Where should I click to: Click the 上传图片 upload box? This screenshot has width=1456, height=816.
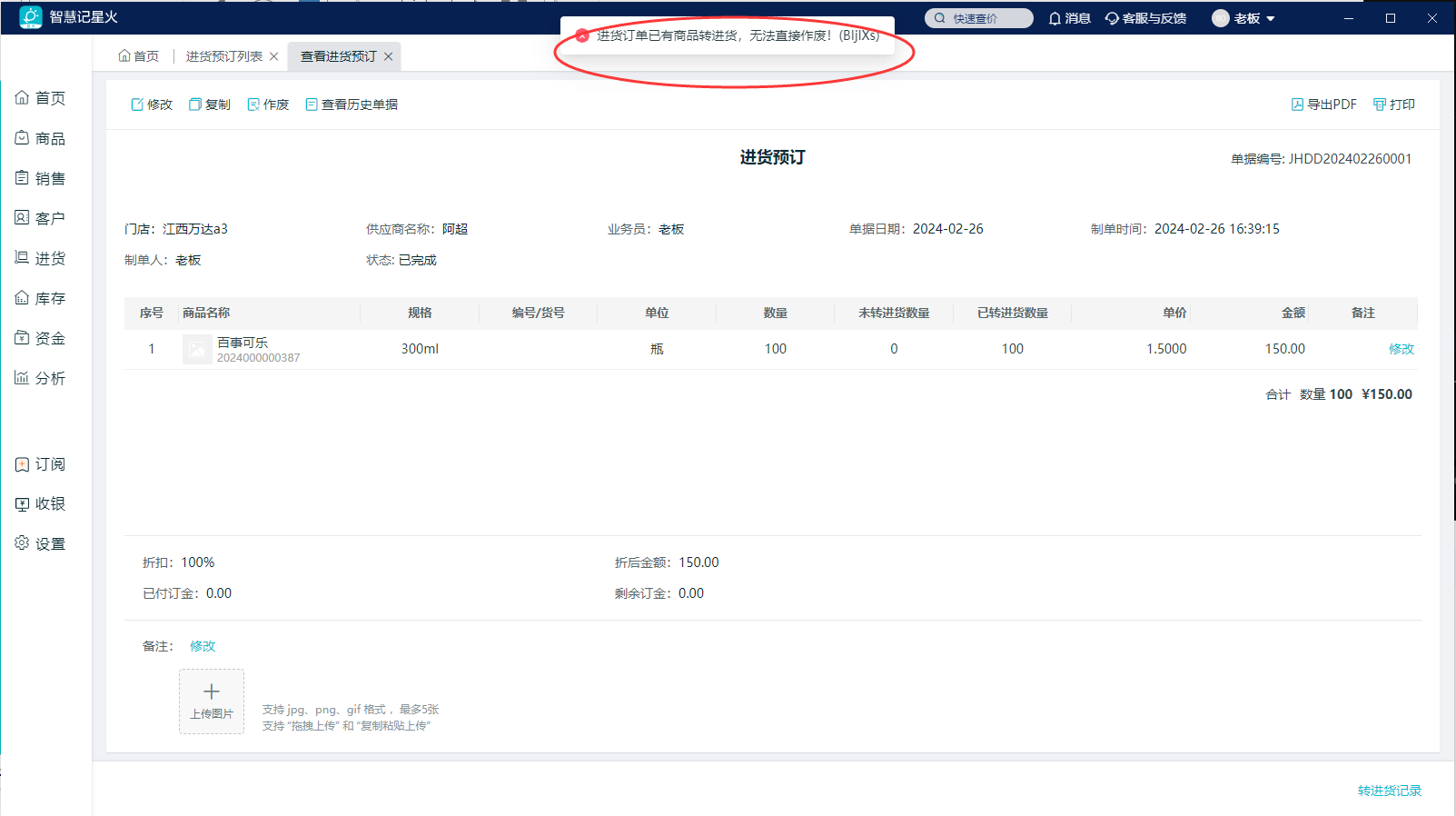coord(212,701)
